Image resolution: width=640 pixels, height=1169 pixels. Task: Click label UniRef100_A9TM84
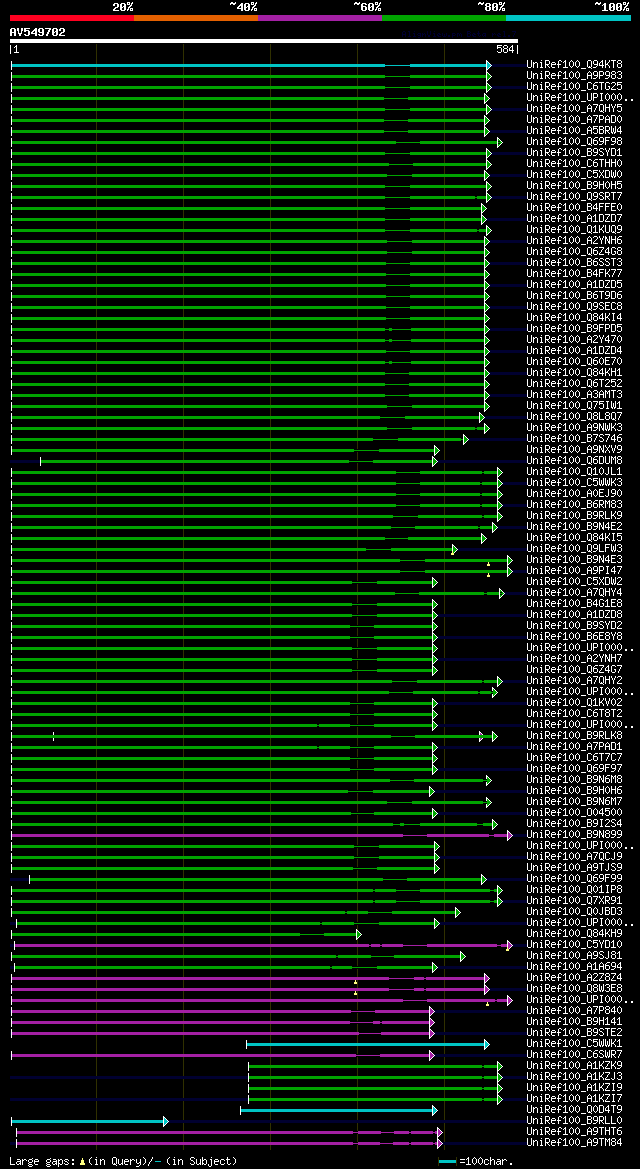[574, 1142]
